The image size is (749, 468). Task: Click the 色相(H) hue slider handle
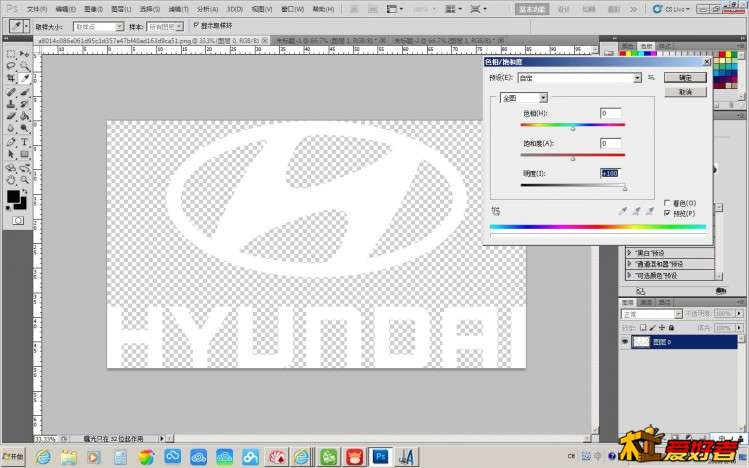coord(573,128)
